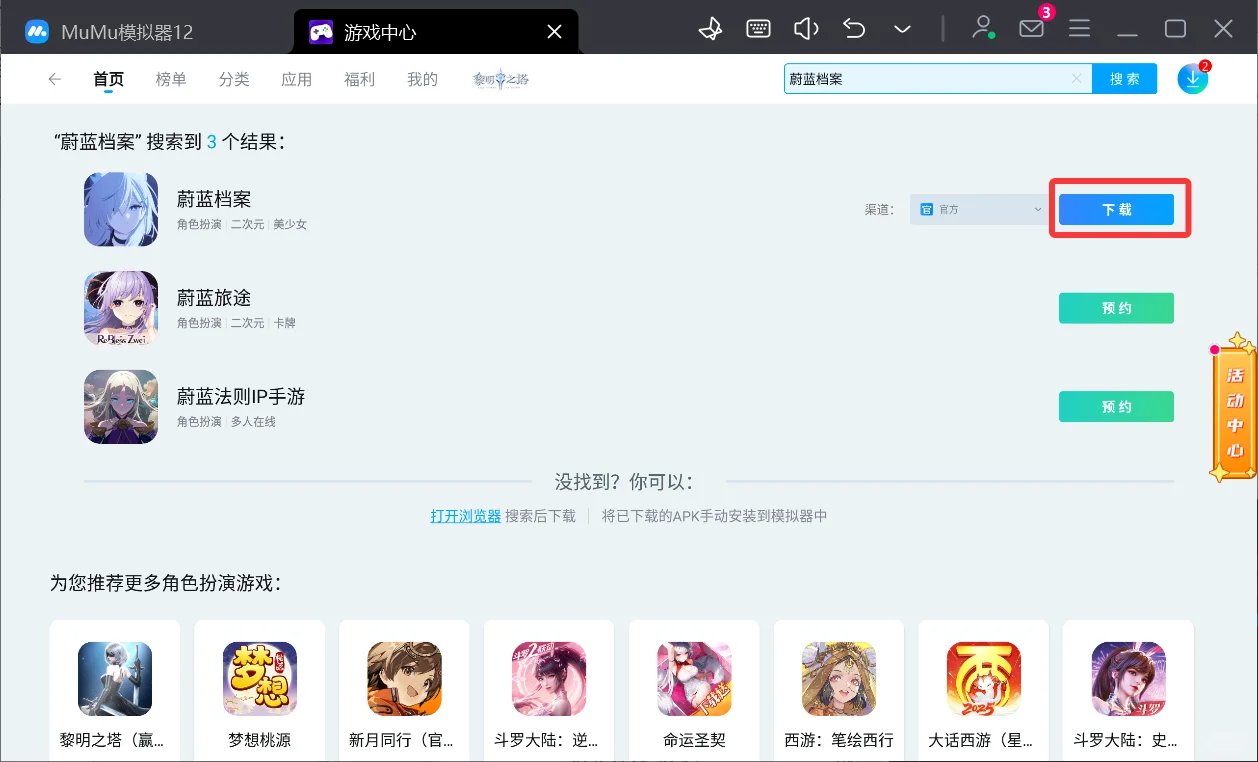Close the 游戏中心 tab
The width and height of the screenshot is (1258, 762).
point(554,32)
